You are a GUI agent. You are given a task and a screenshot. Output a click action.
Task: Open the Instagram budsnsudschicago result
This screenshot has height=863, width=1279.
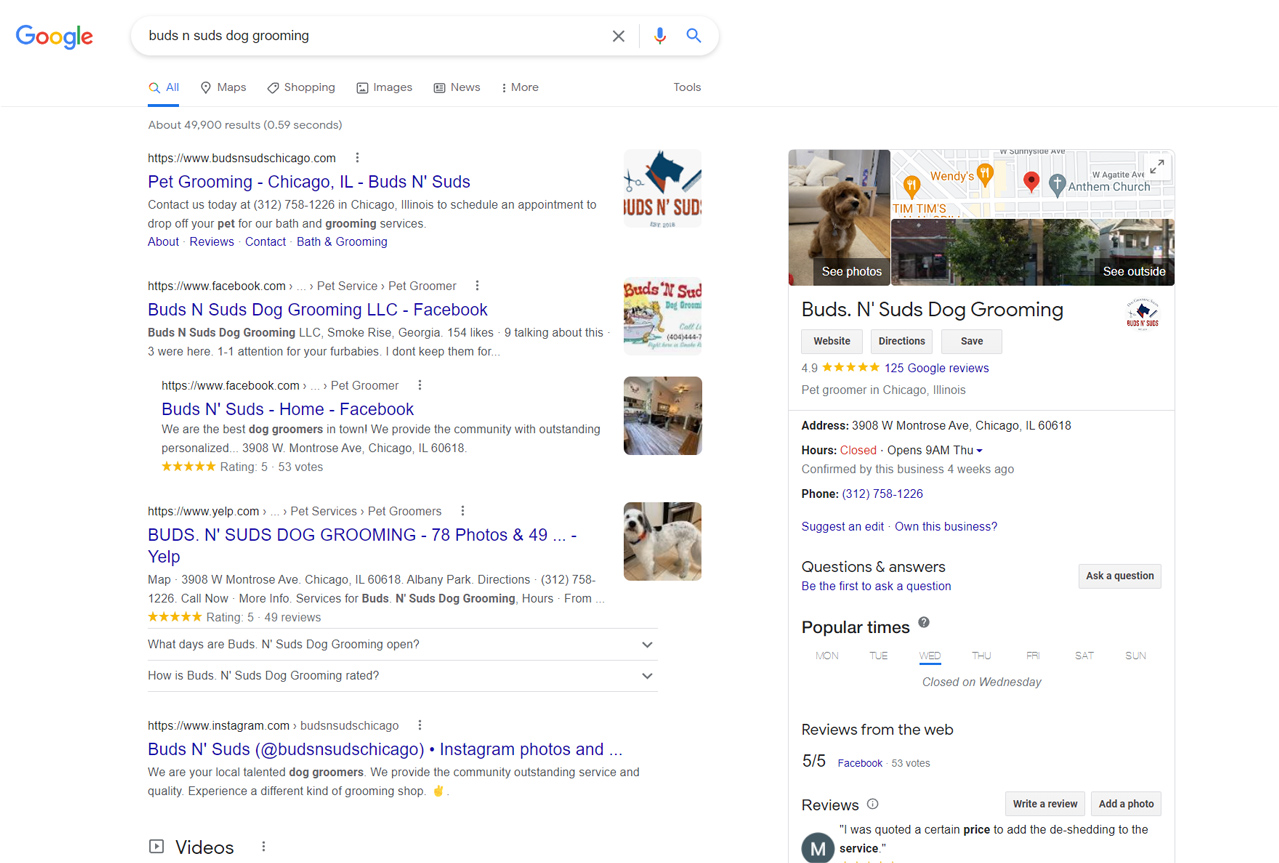385,750
